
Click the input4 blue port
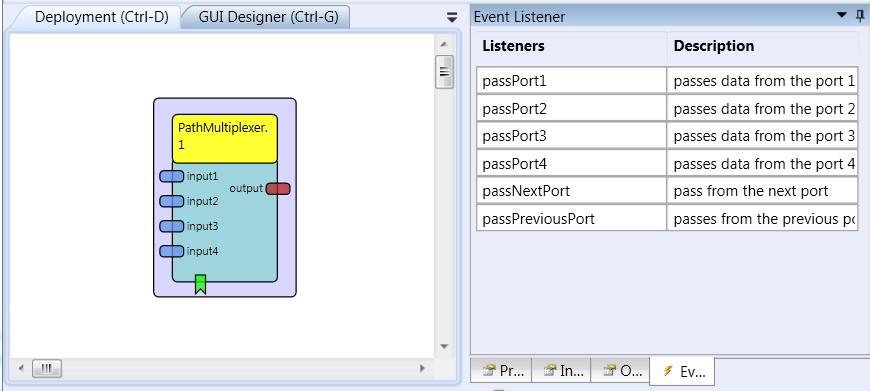(171, 251)
